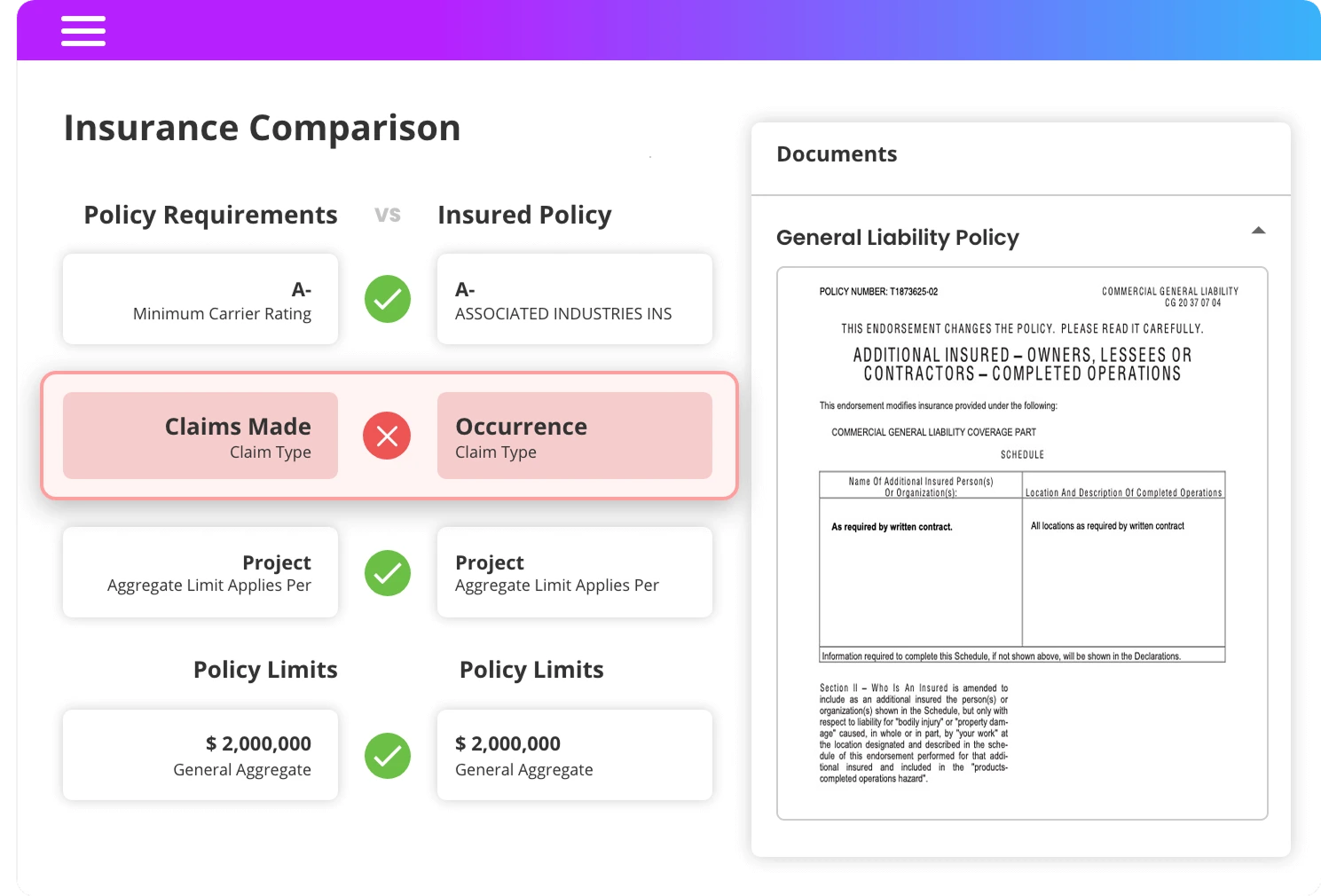The image size is (1321, 896).
Task: Collapse the General Liability Policy section
Action: (1258, 231)
